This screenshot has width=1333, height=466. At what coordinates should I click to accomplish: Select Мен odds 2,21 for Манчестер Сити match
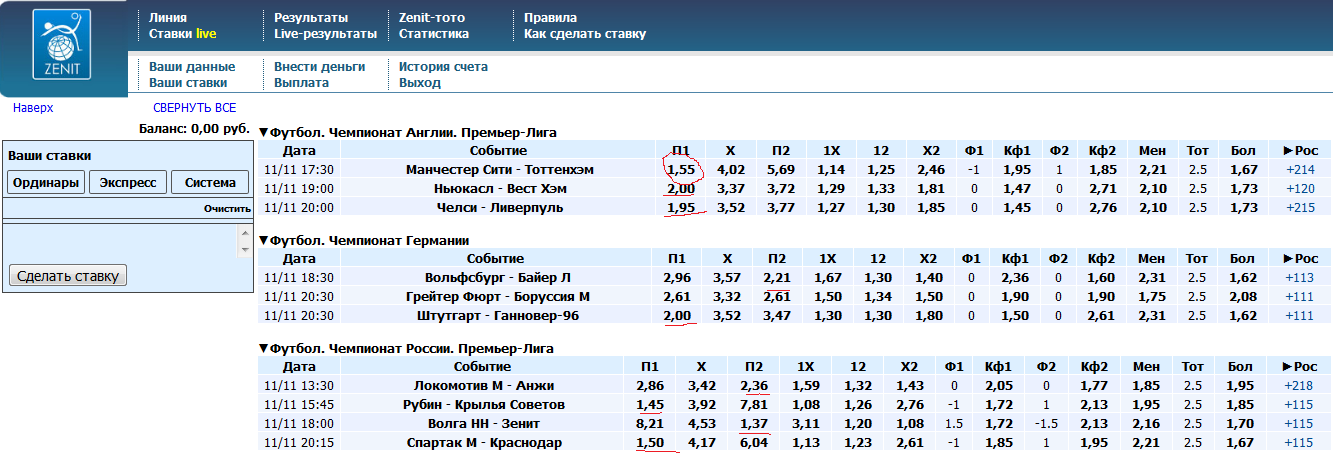1153,170
